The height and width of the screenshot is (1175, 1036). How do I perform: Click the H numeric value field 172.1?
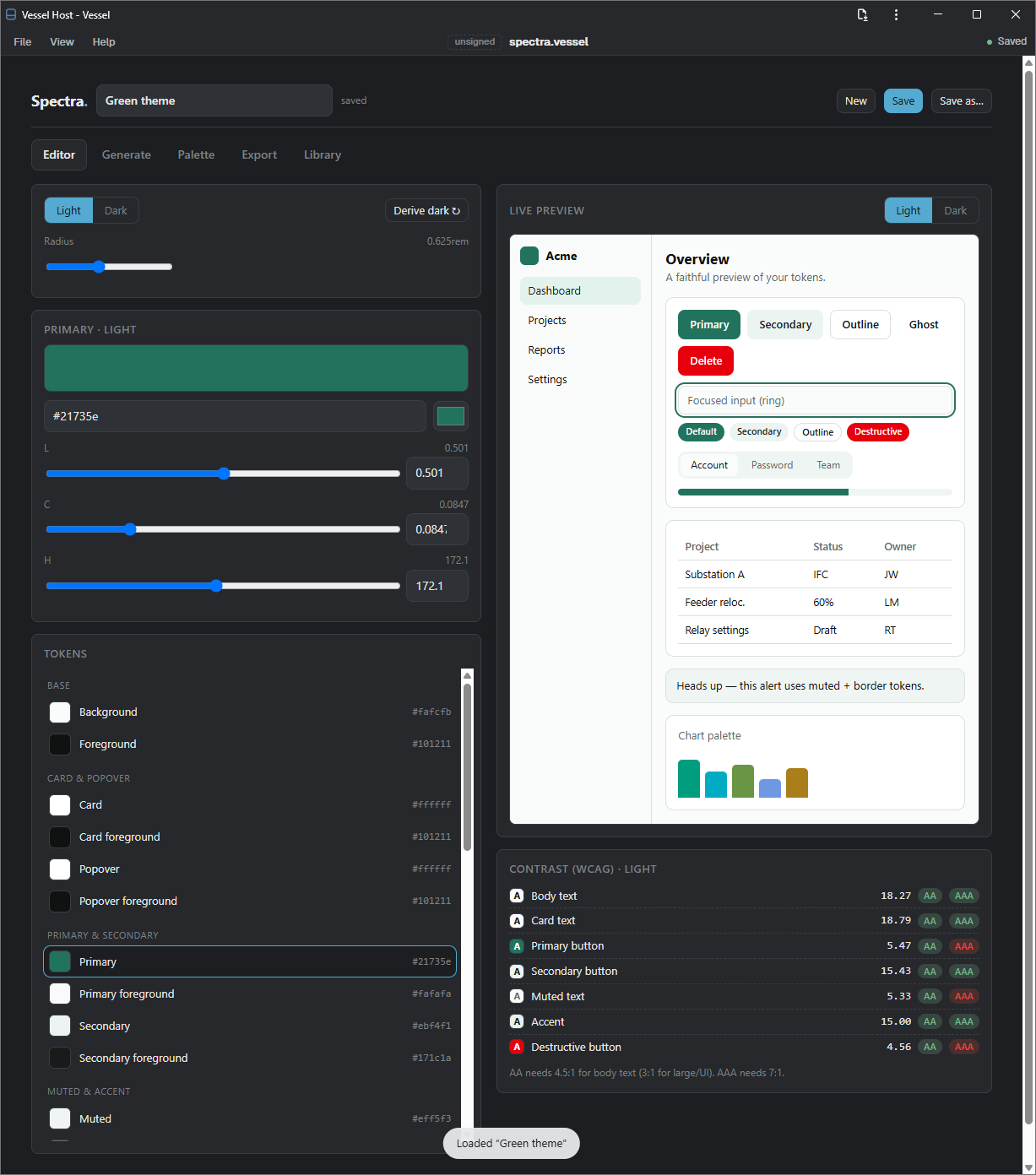437,586
